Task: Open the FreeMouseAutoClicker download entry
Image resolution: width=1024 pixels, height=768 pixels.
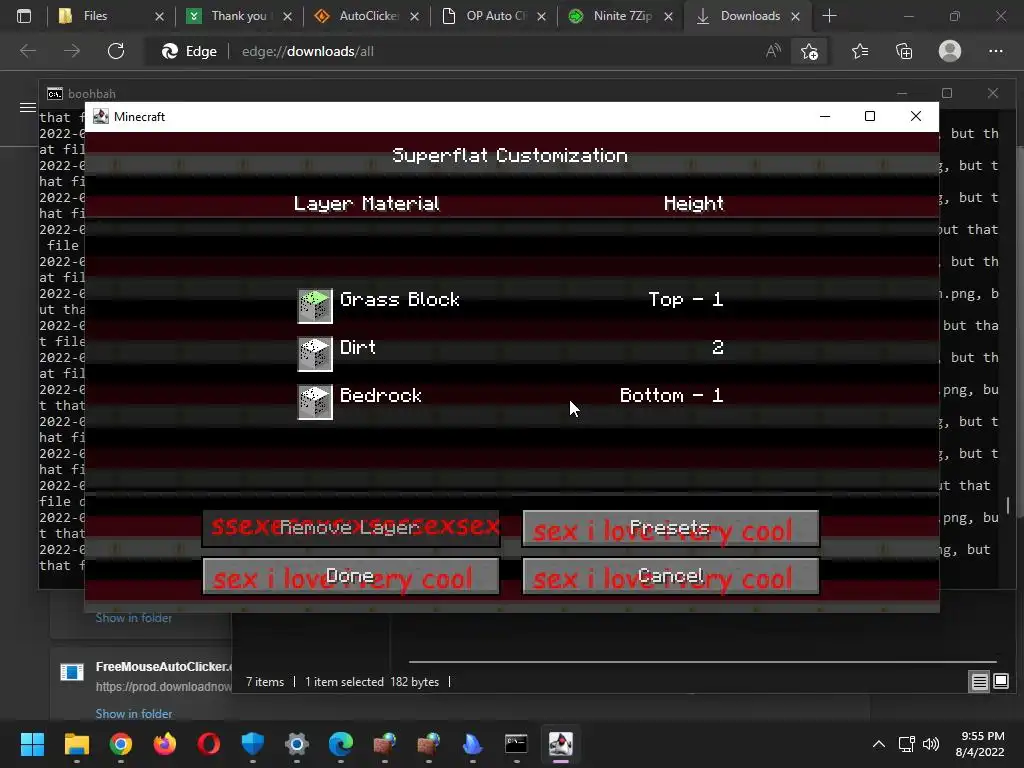Action: point(163,667)
